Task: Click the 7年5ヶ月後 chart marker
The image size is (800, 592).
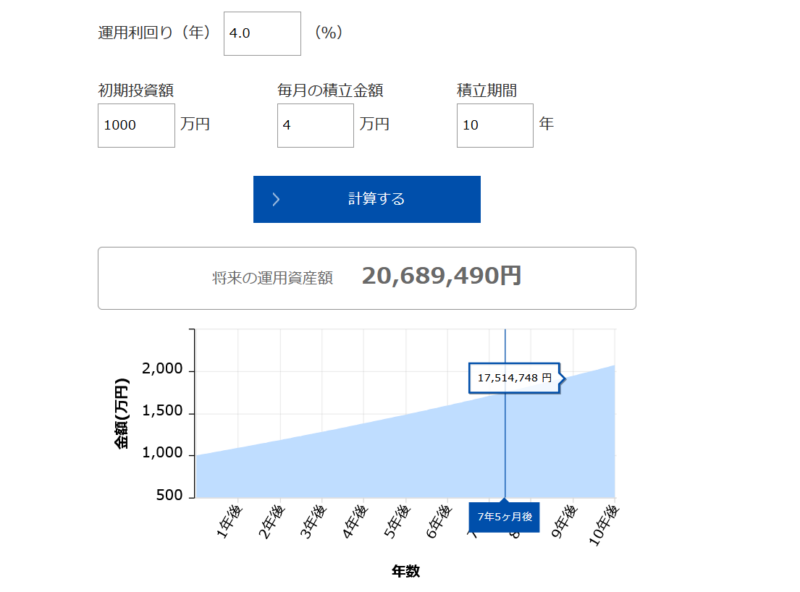Action: coord(504,517)
